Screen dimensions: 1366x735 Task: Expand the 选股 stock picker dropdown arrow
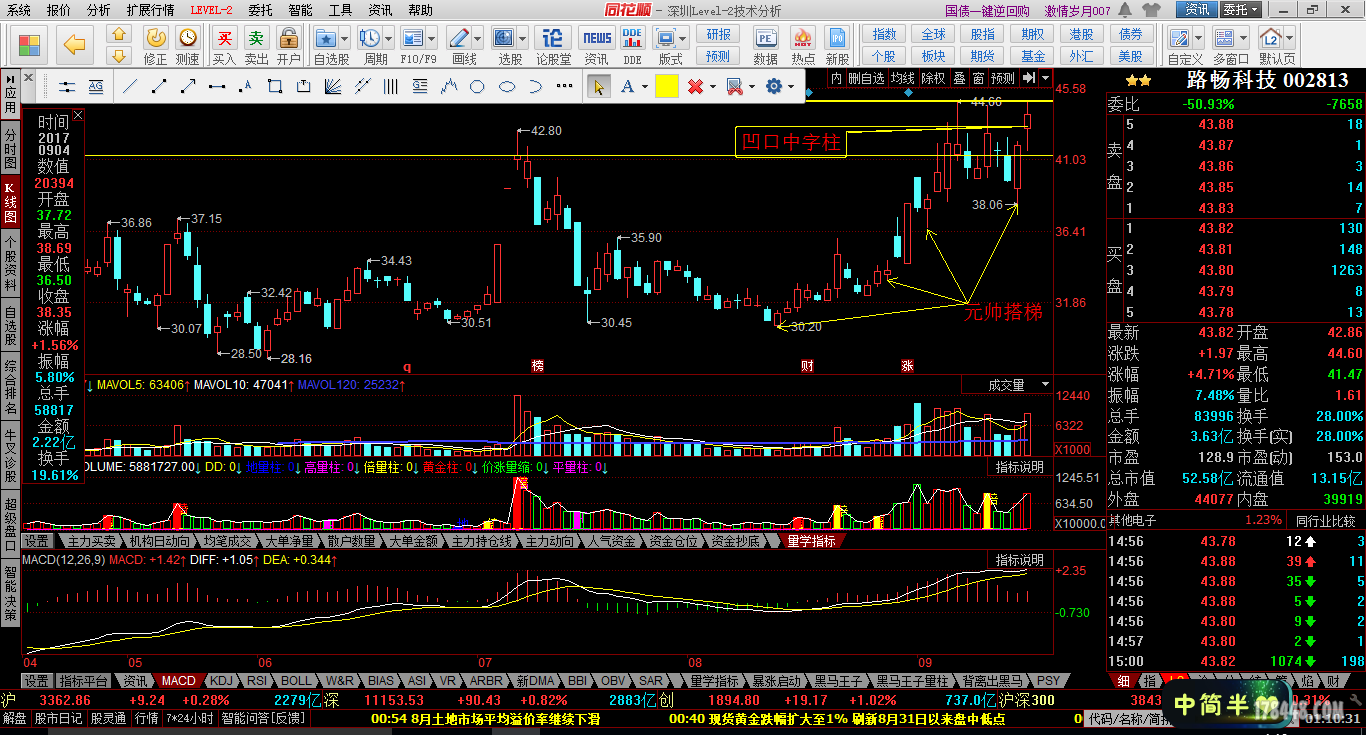(x=520, y=39)
